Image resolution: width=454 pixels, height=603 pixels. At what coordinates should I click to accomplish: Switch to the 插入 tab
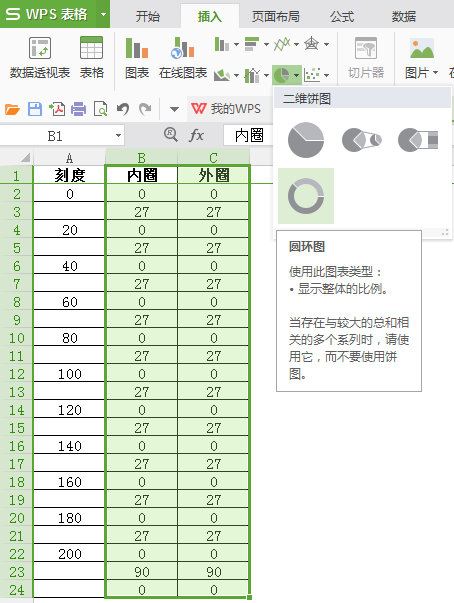210,17
